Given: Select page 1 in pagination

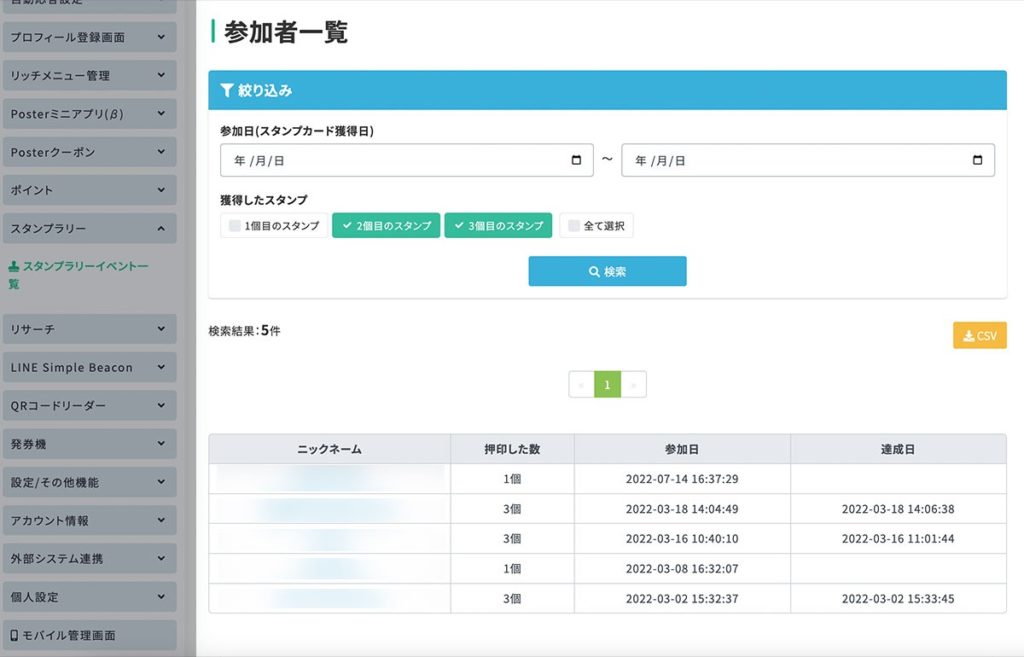Looking at the screenshot, I should pyautogui.click(x=607, y=385).
